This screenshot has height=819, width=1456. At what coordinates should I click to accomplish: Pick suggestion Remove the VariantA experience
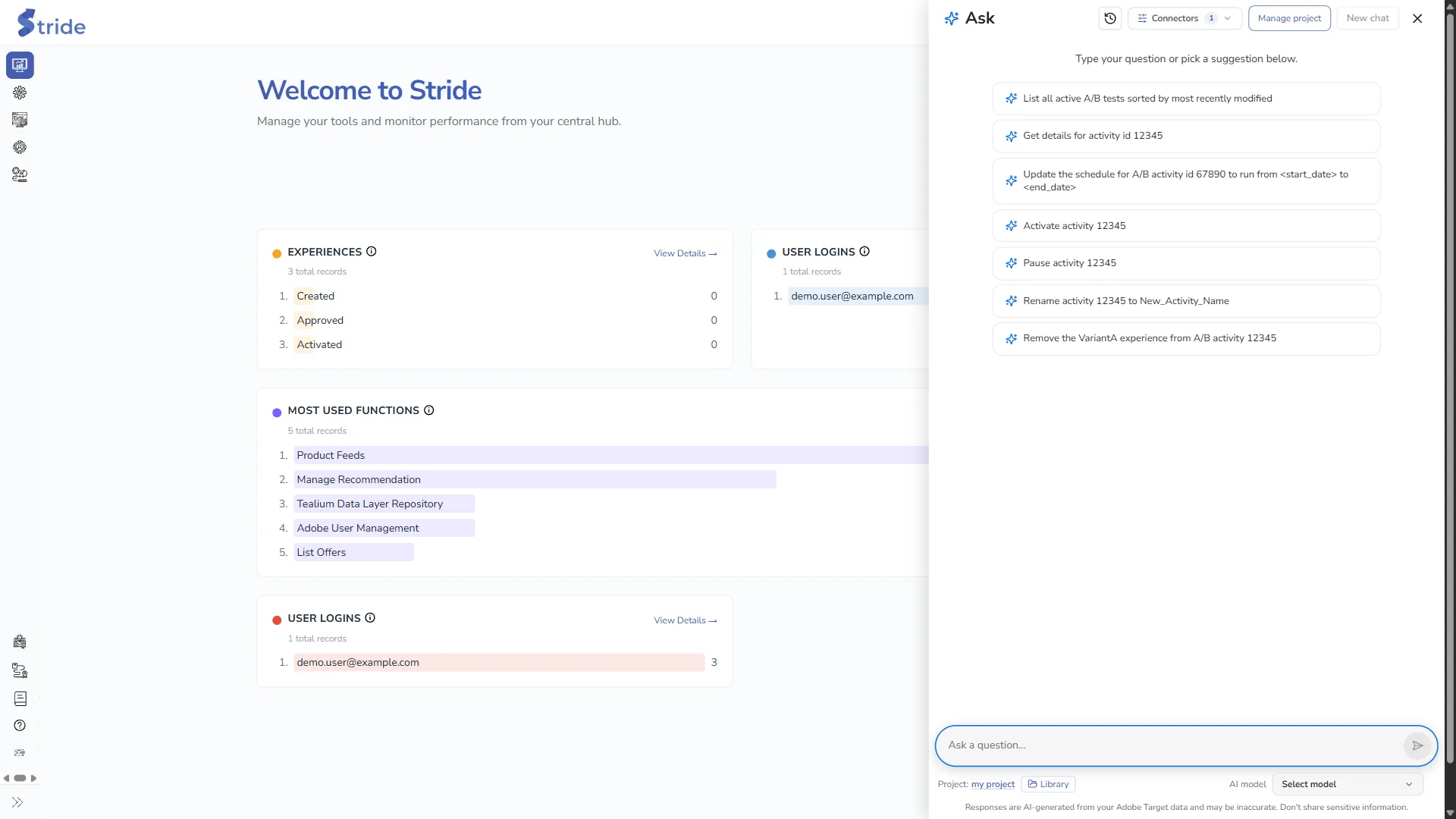click(x=1186, y=338)
